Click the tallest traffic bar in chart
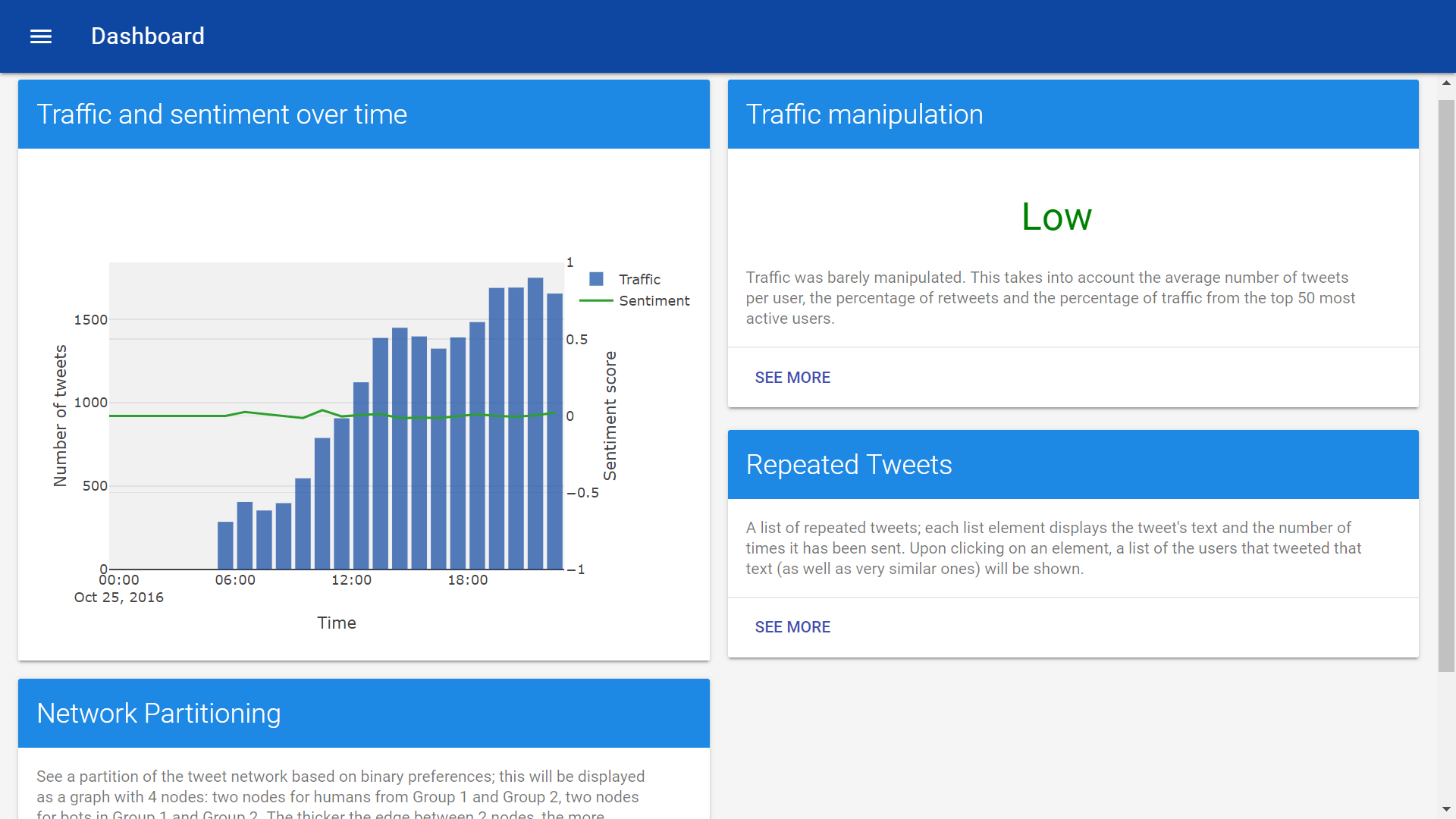1456x819 pixels. (x=535, y=423)
